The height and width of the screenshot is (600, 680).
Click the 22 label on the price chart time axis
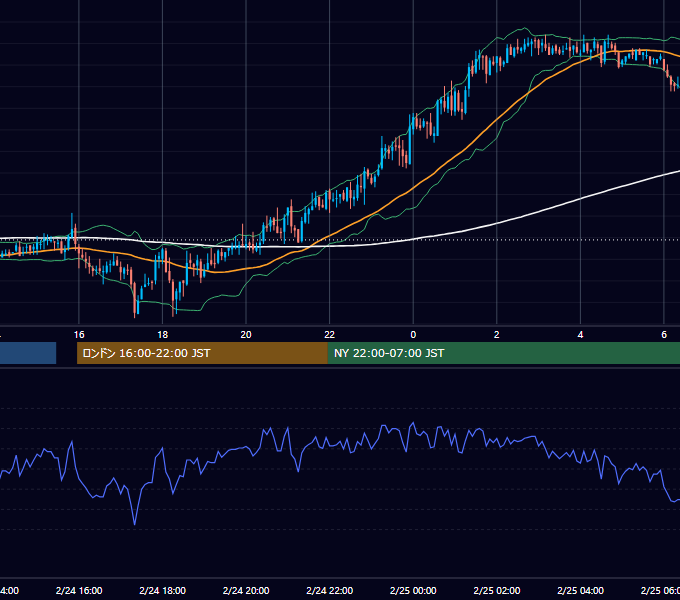pyautogui.click(x=330, y=335)
